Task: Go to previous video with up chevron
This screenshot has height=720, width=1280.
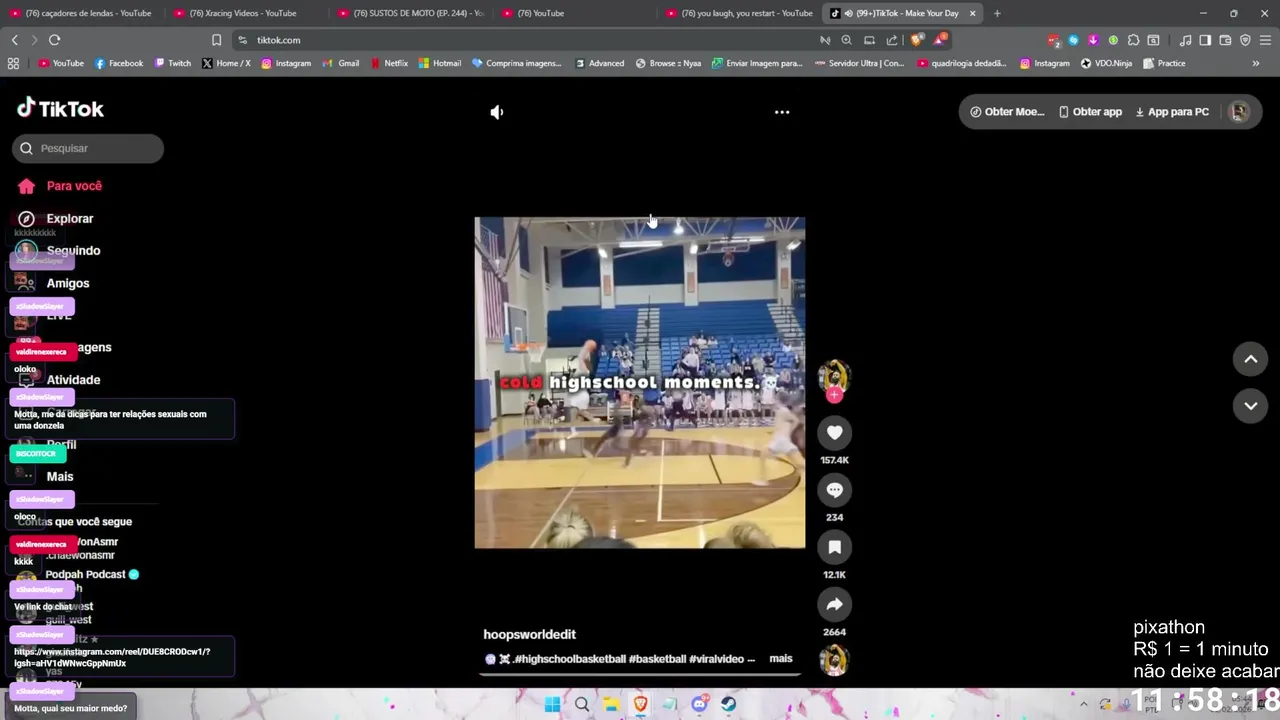Action: pos(1250,359)
